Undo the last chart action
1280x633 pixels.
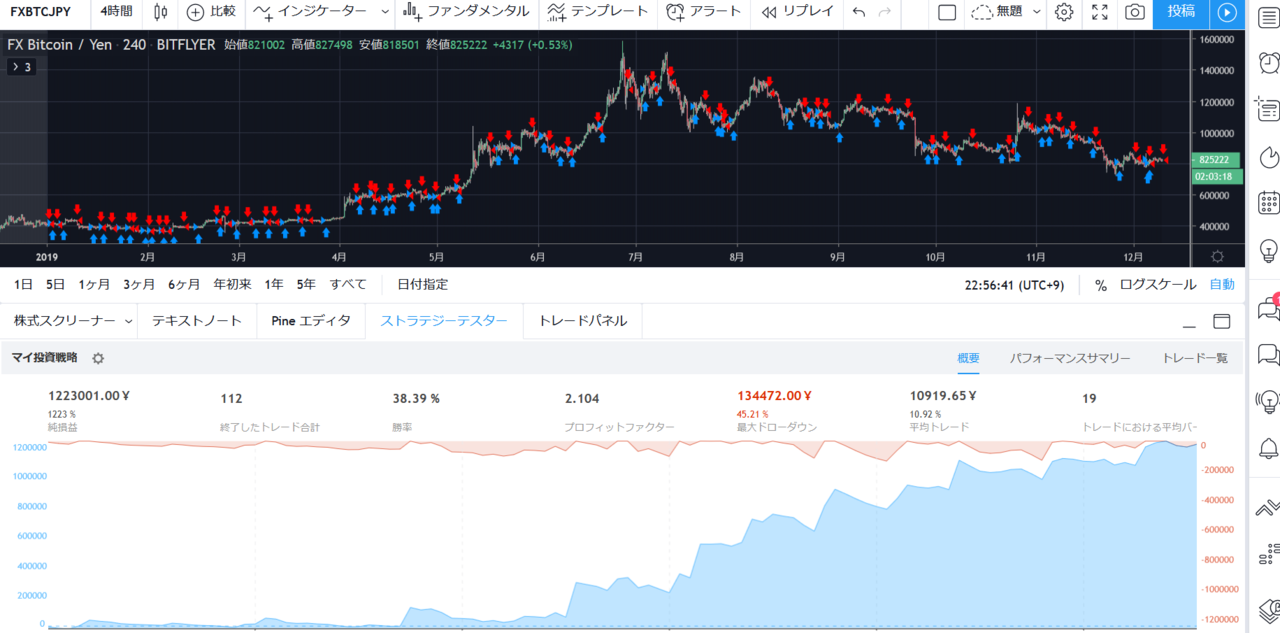(x=859, y=12)
